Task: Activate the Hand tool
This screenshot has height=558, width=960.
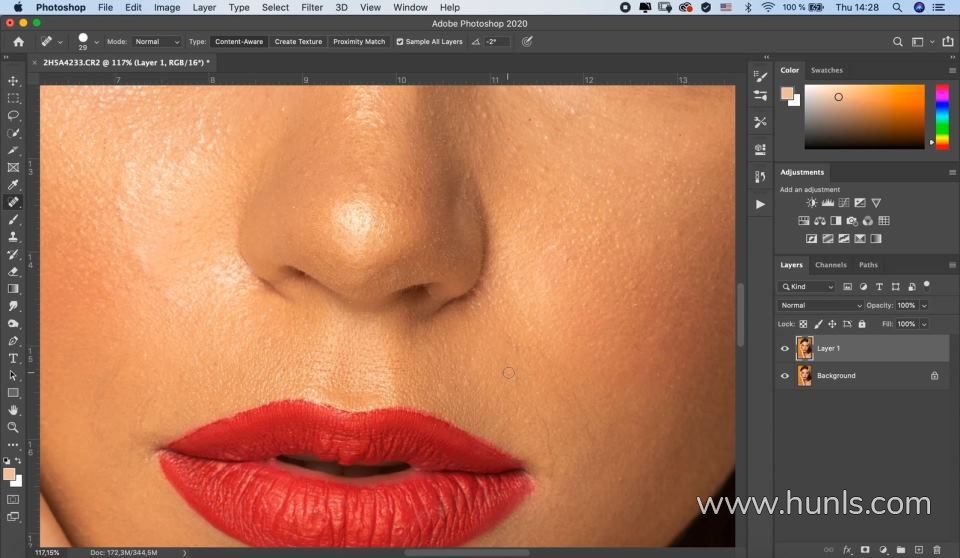Action: pyautogui.click(x=13, y=410)
